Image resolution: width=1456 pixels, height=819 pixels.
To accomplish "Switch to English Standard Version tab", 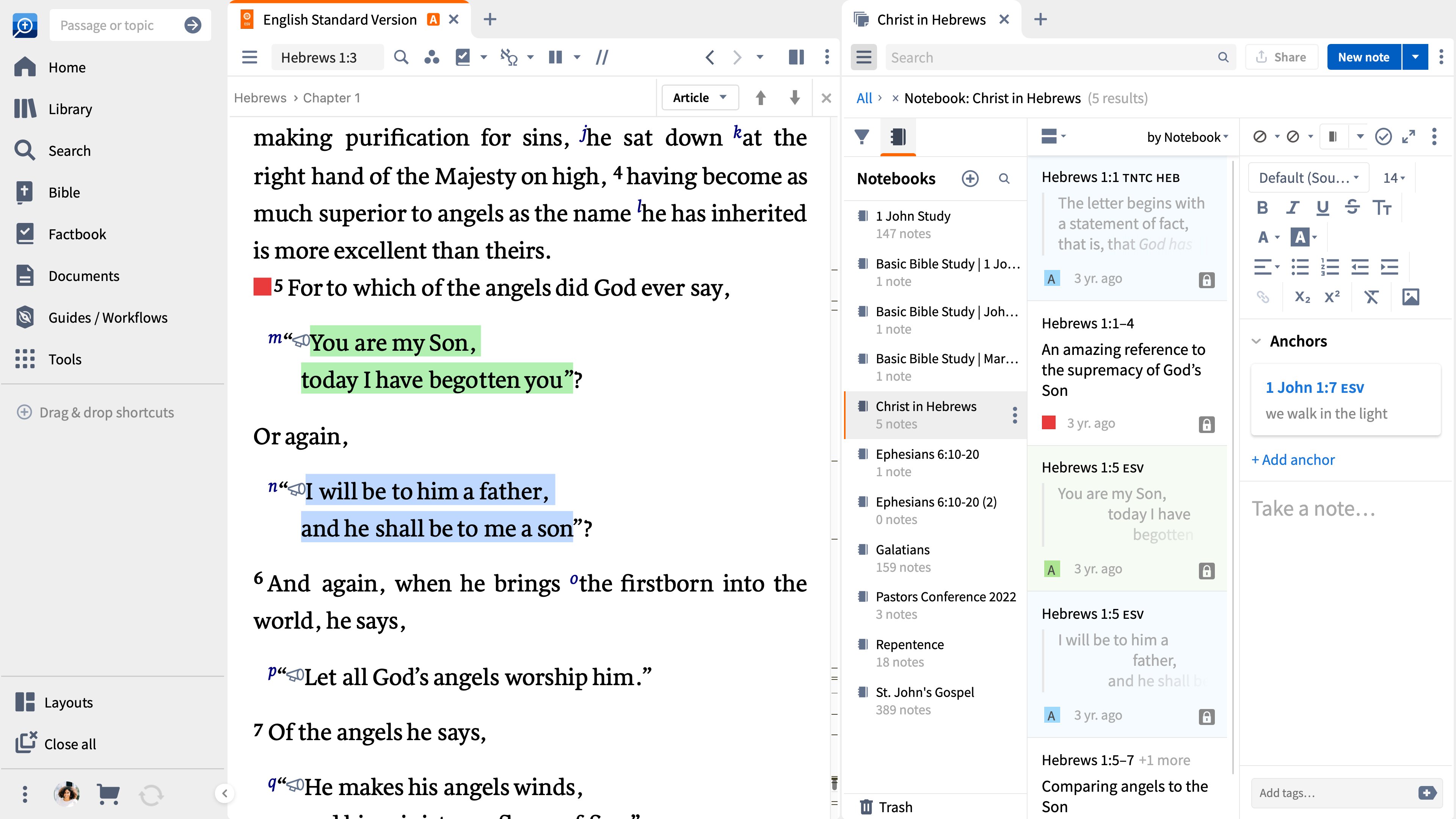I will pos(340,19).
